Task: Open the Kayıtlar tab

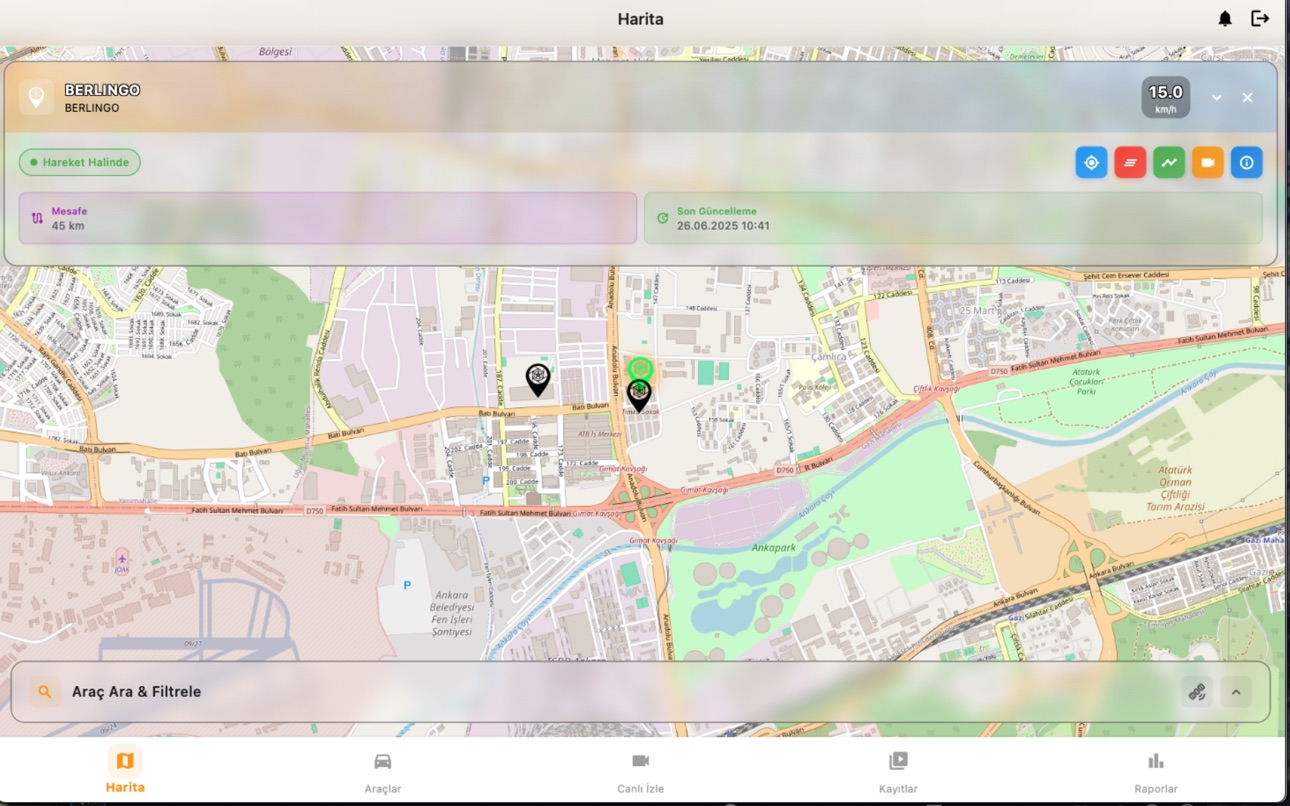Action: 898,771
